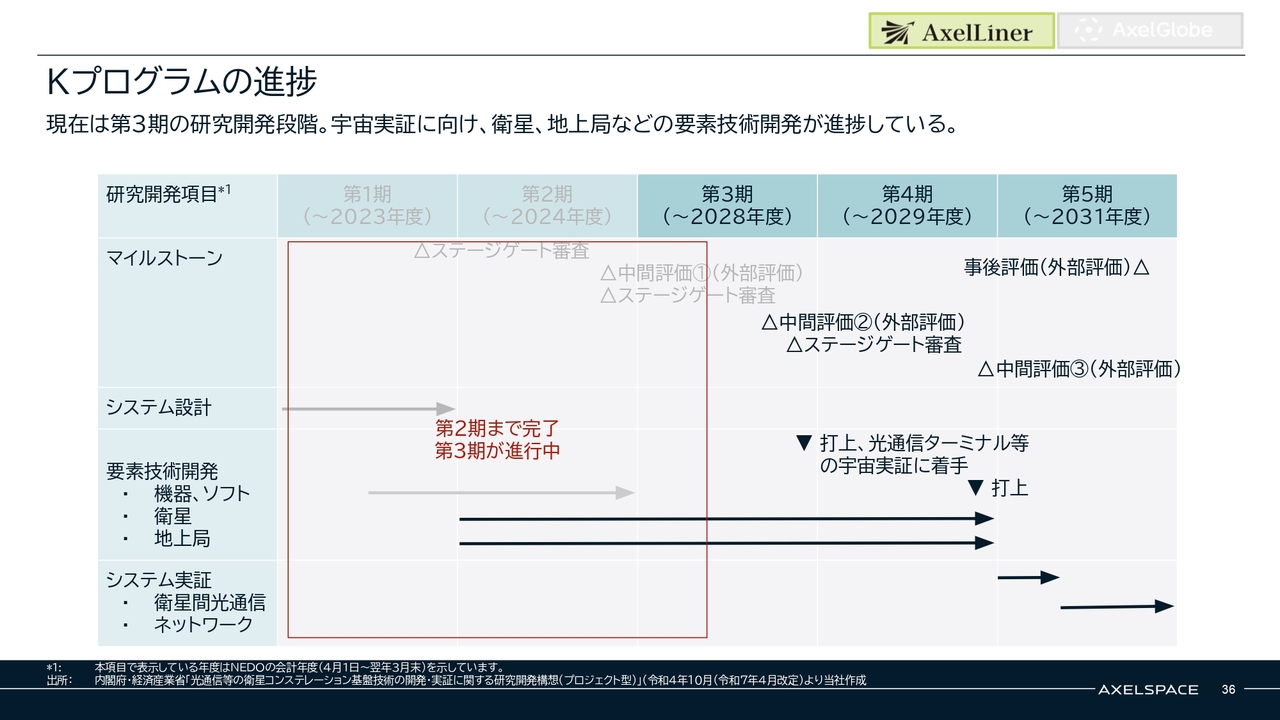This screenshot has width=1280, height=720.
Task: Click the システム設計 row label
Action: (x=158, y=407)
